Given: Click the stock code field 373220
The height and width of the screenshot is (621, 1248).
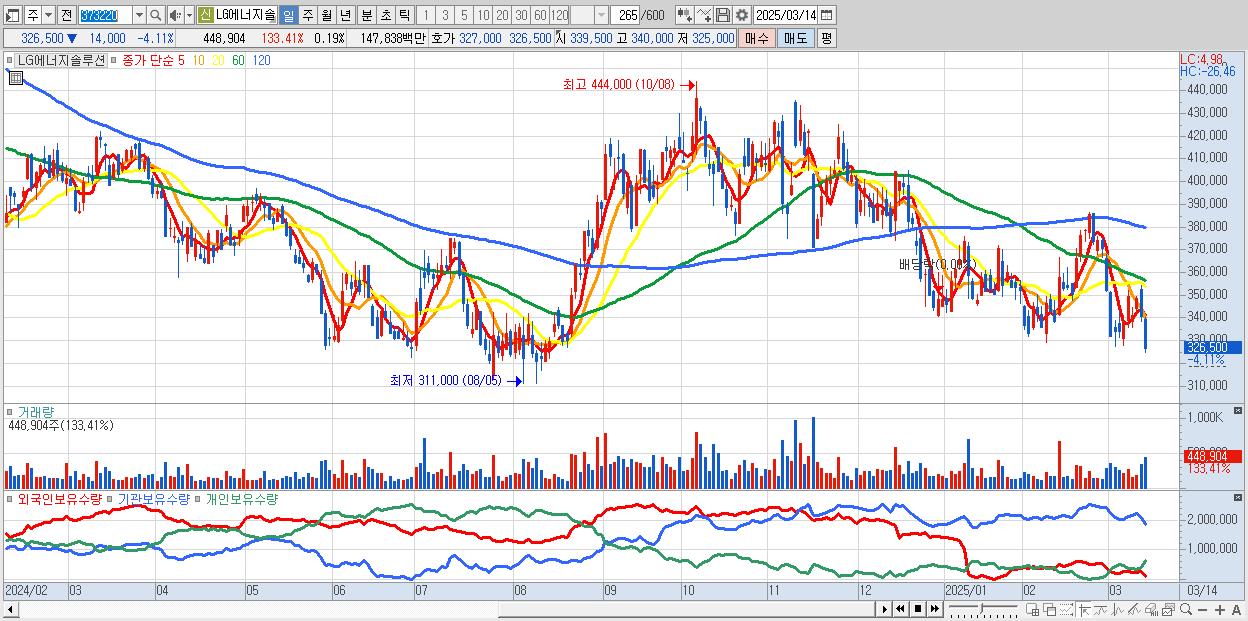Looking at the screenshot, I should (105, 15).
